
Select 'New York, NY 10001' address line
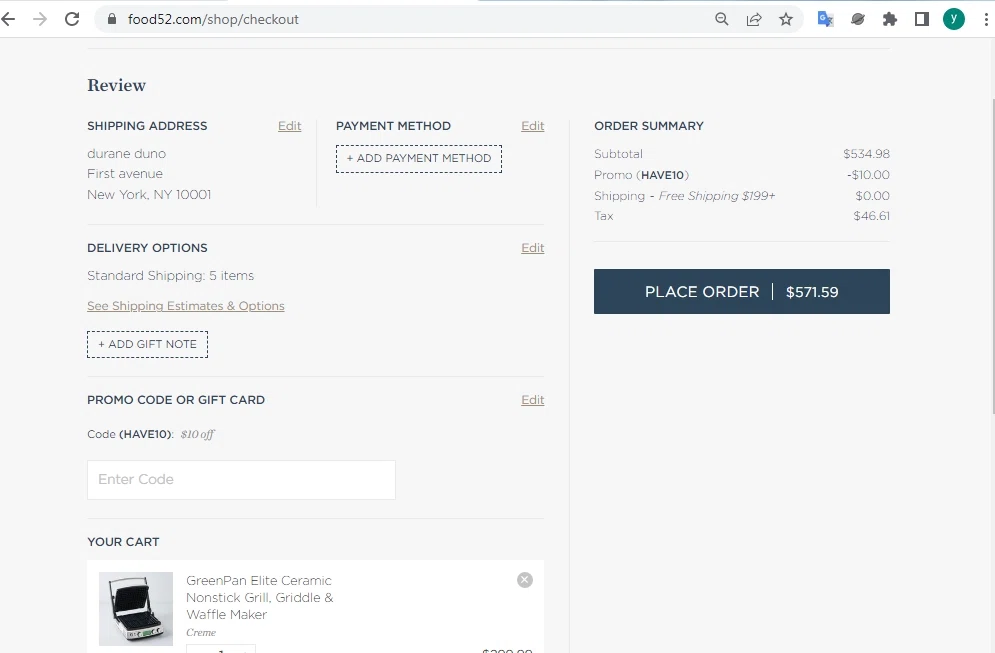click(x=149, y=195)
